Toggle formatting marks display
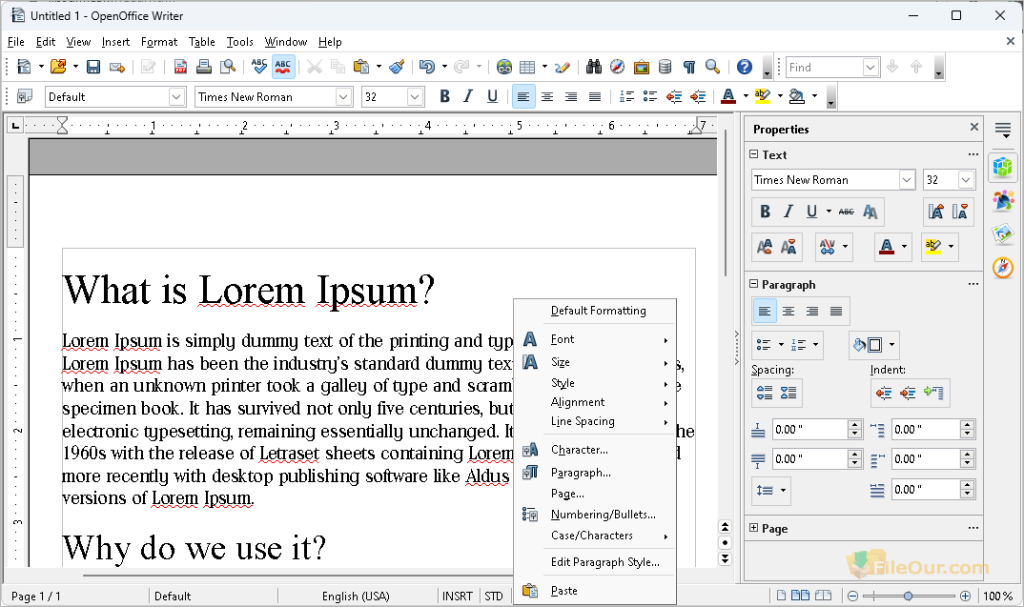 690,67
